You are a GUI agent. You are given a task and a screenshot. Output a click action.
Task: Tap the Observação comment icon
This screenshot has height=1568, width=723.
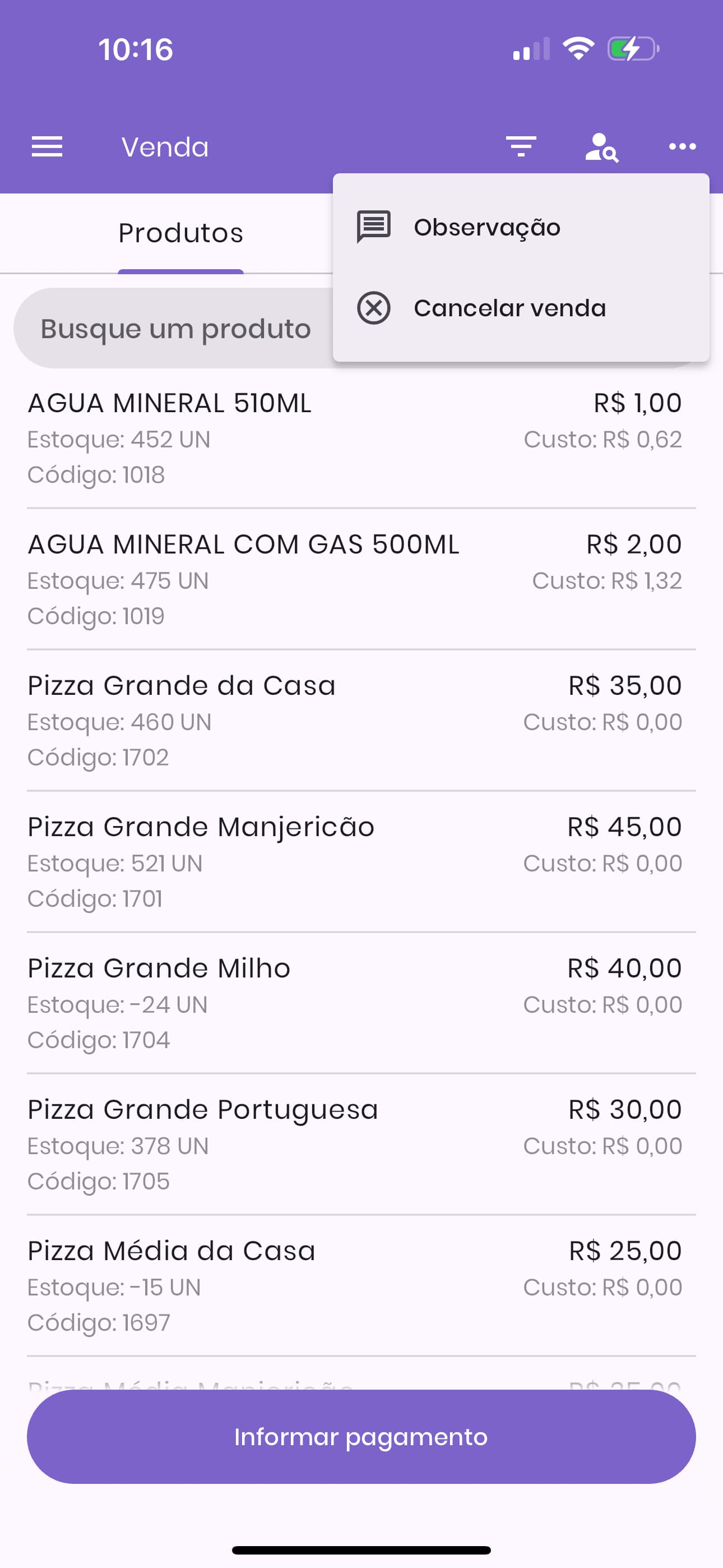click(374, 227)
